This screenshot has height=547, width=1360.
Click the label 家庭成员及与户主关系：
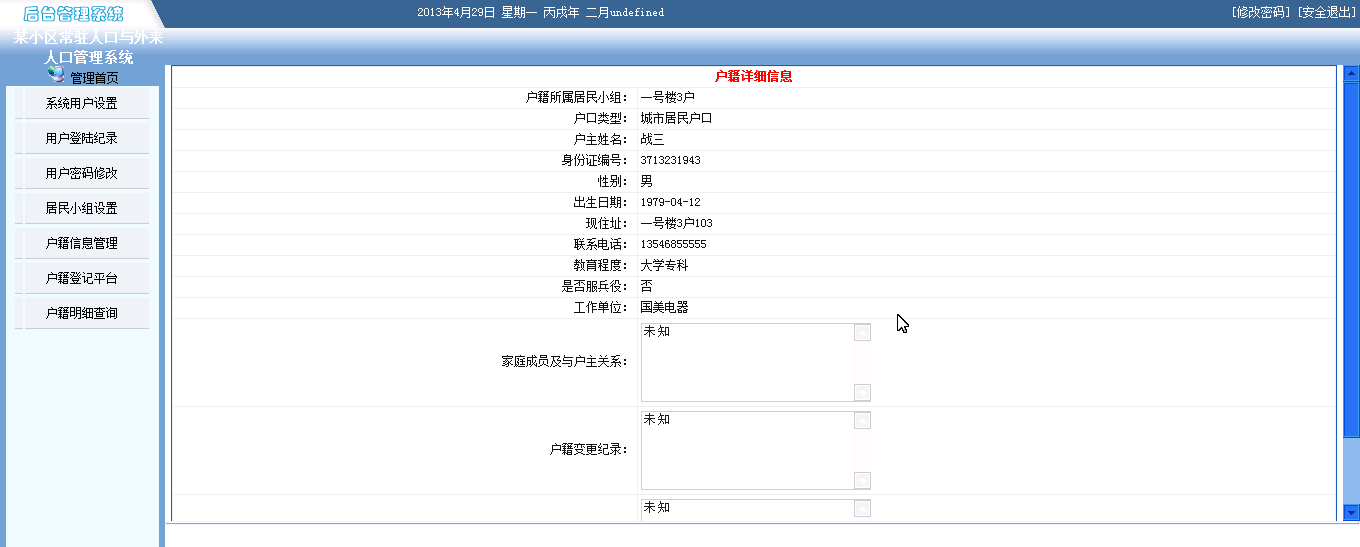tap(565, 361)
